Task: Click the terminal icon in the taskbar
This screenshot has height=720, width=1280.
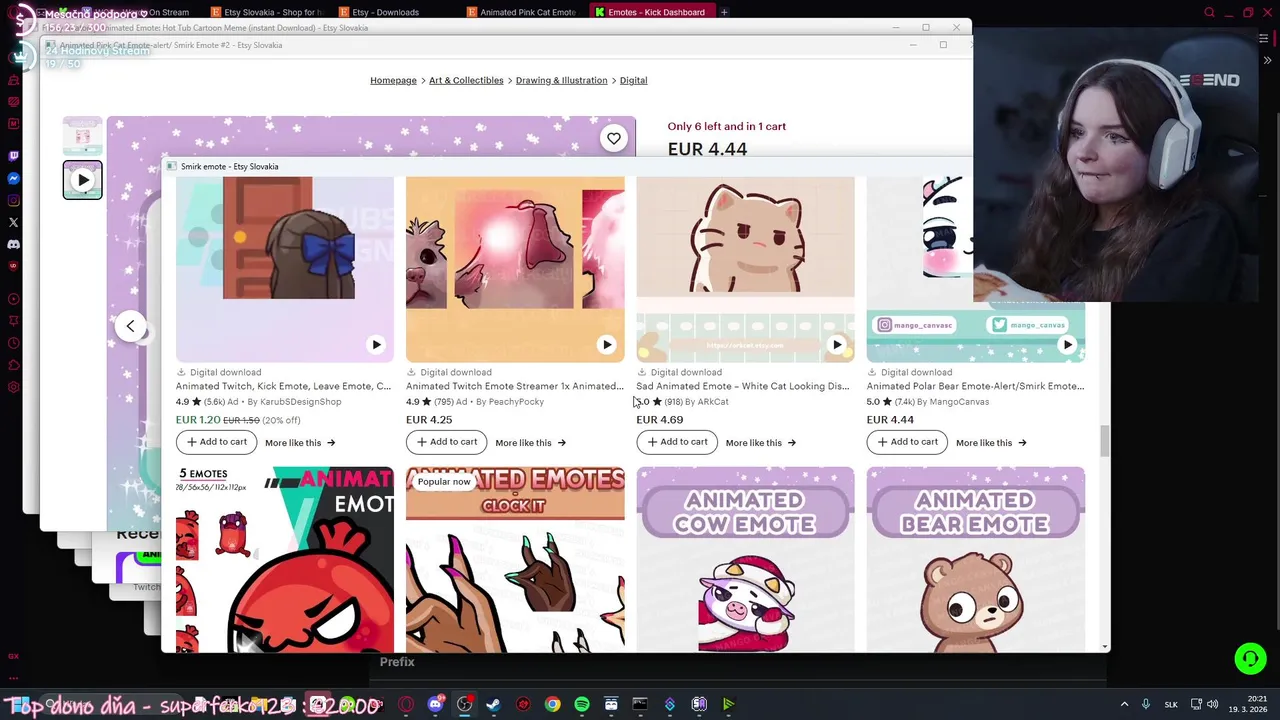Action: click(640, 704)
